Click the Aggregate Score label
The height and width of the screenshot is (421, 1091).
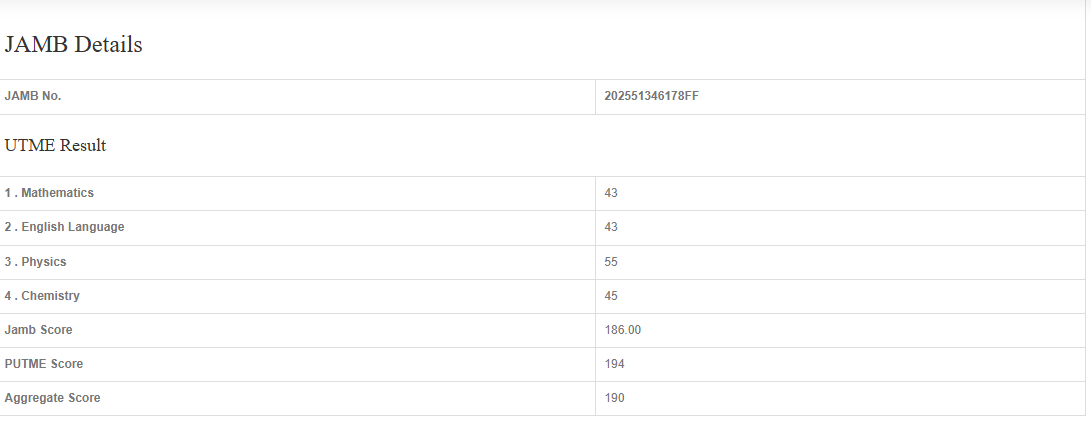click(x=53, y=398)
